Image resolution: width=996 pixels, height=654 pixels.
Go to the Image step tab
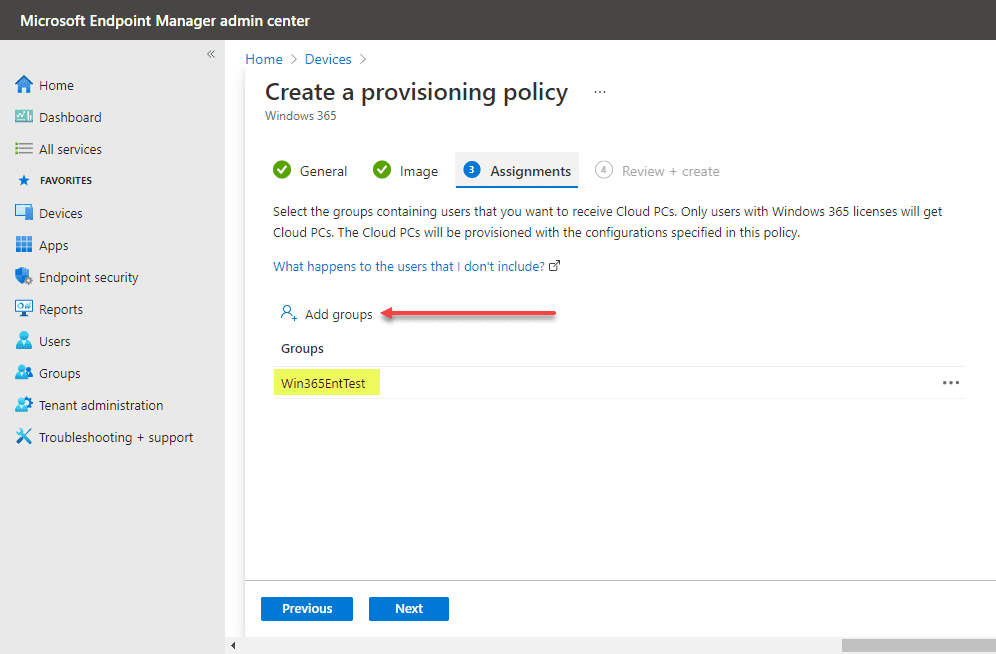406,171
